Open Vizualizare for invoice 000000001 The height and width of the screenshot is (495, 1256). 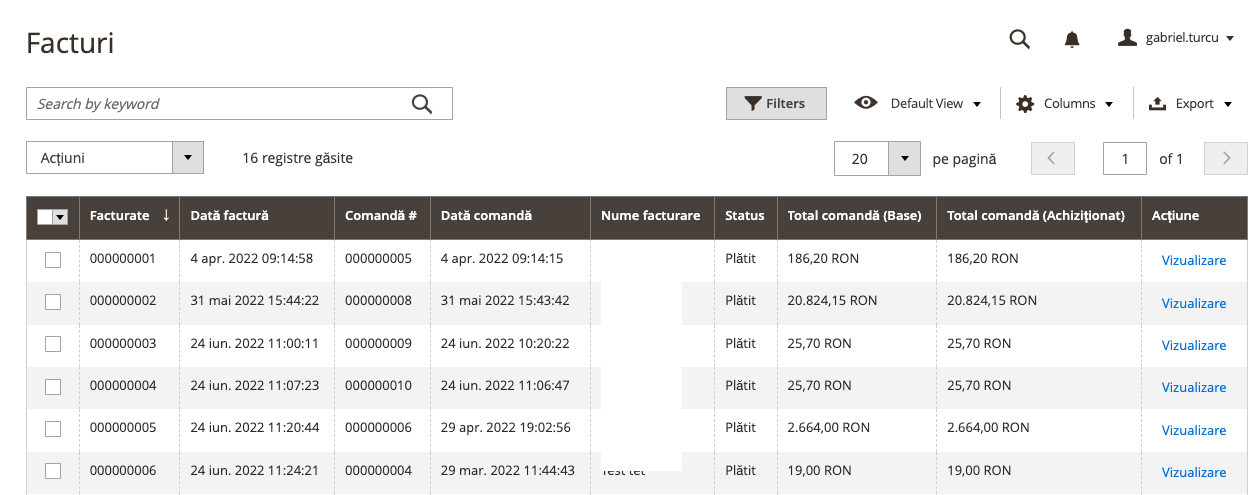[x=1193, y=261]
